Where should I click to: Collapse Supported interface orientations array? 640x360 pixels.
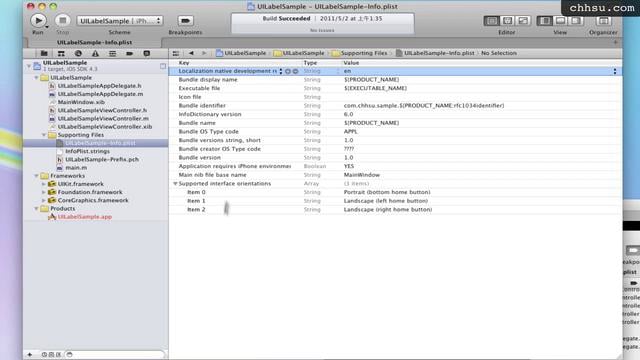coord(175,184)
